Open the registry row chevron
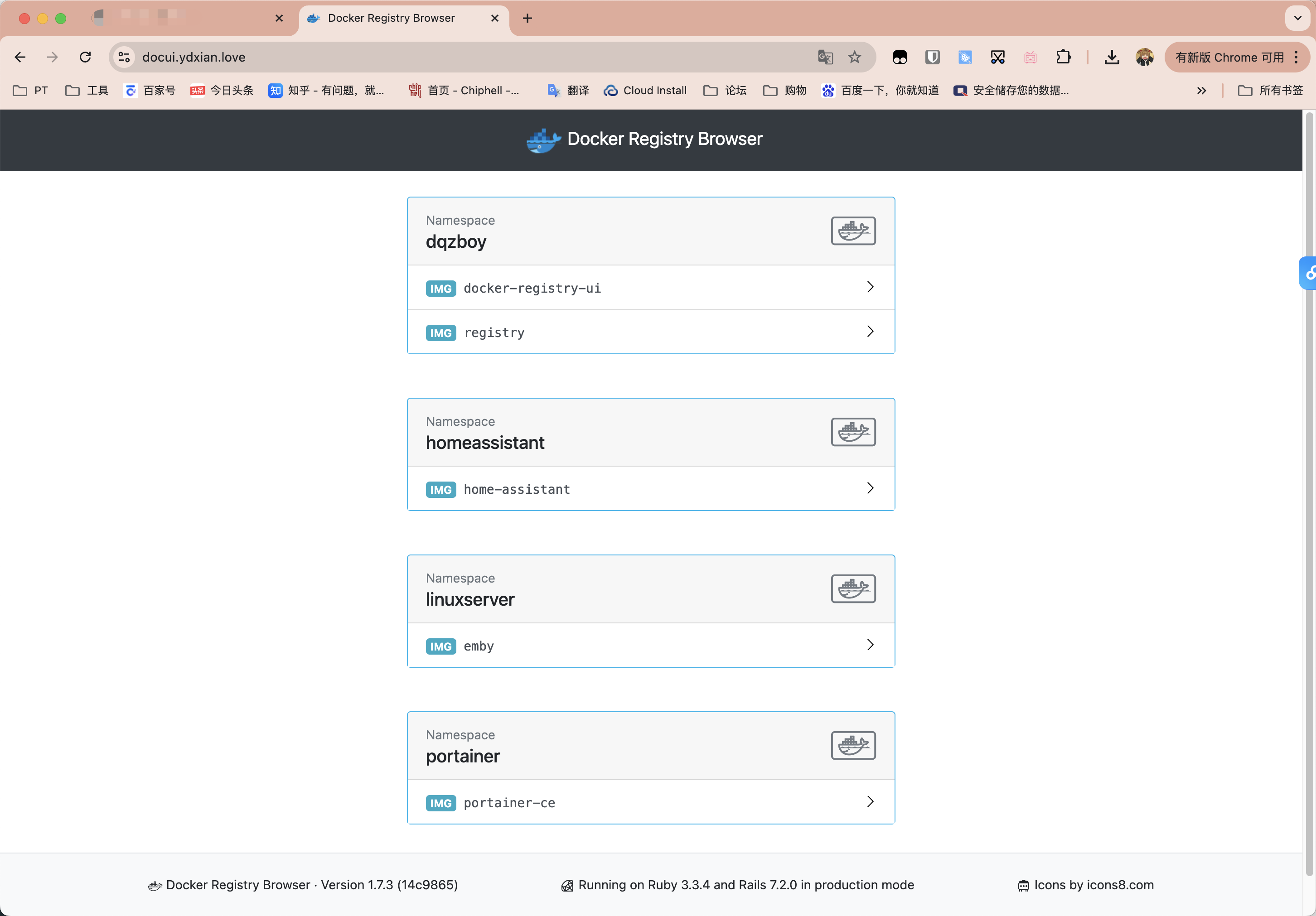 pos(870,331)
